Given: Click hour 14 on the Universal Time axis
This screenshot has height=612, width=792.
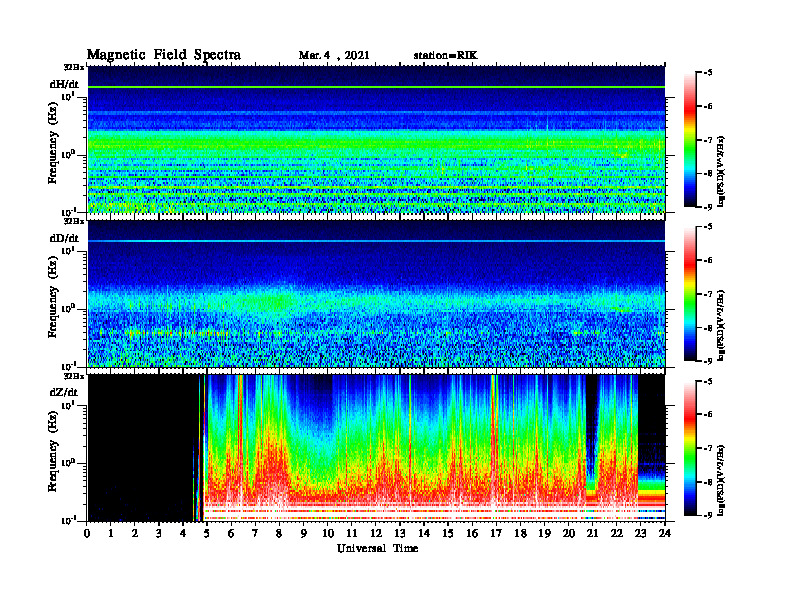Looking at the screenshot, I should [x=424, y=533].
